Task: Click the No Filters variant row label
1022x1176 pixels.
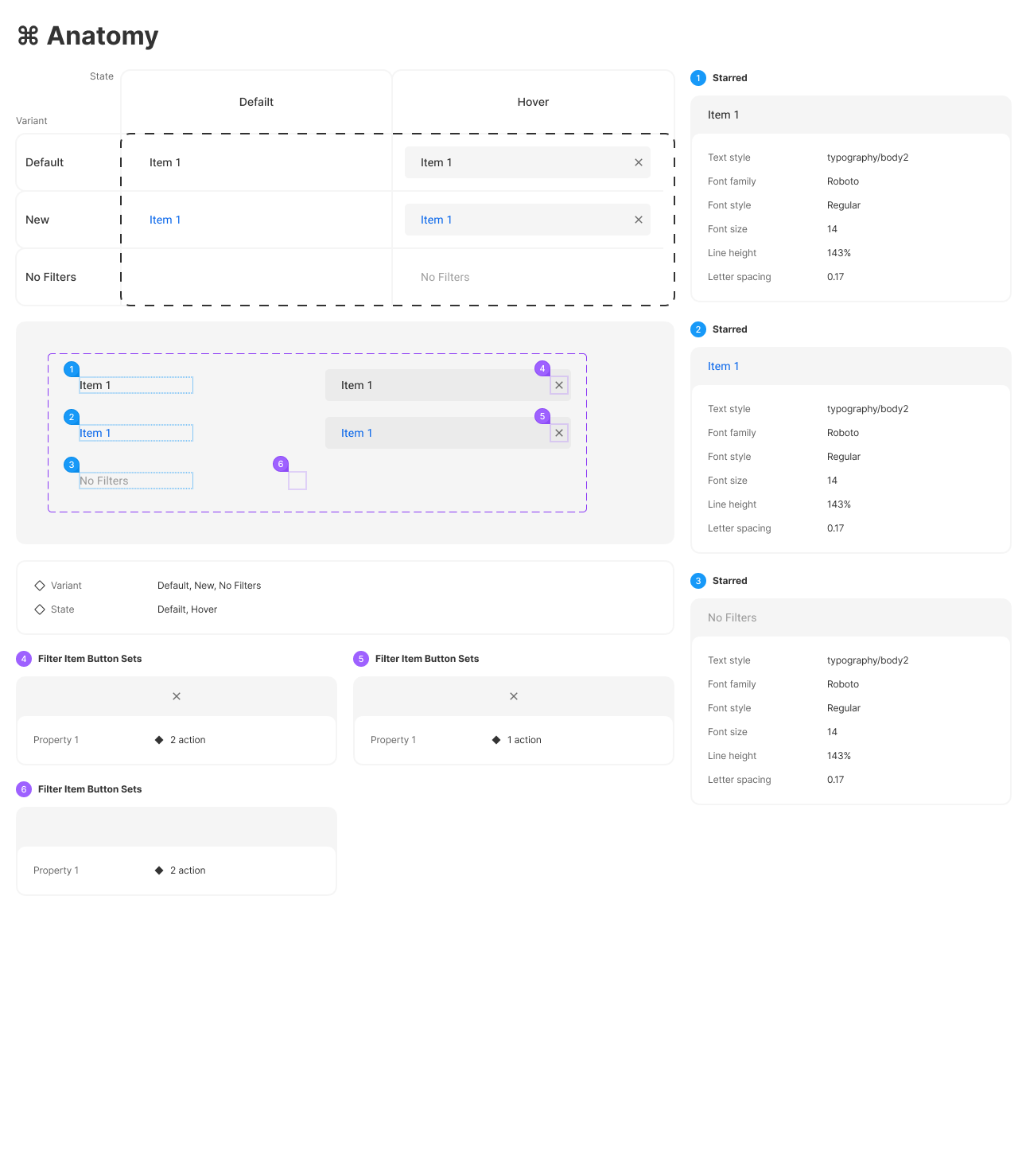Action: point(51,277)
